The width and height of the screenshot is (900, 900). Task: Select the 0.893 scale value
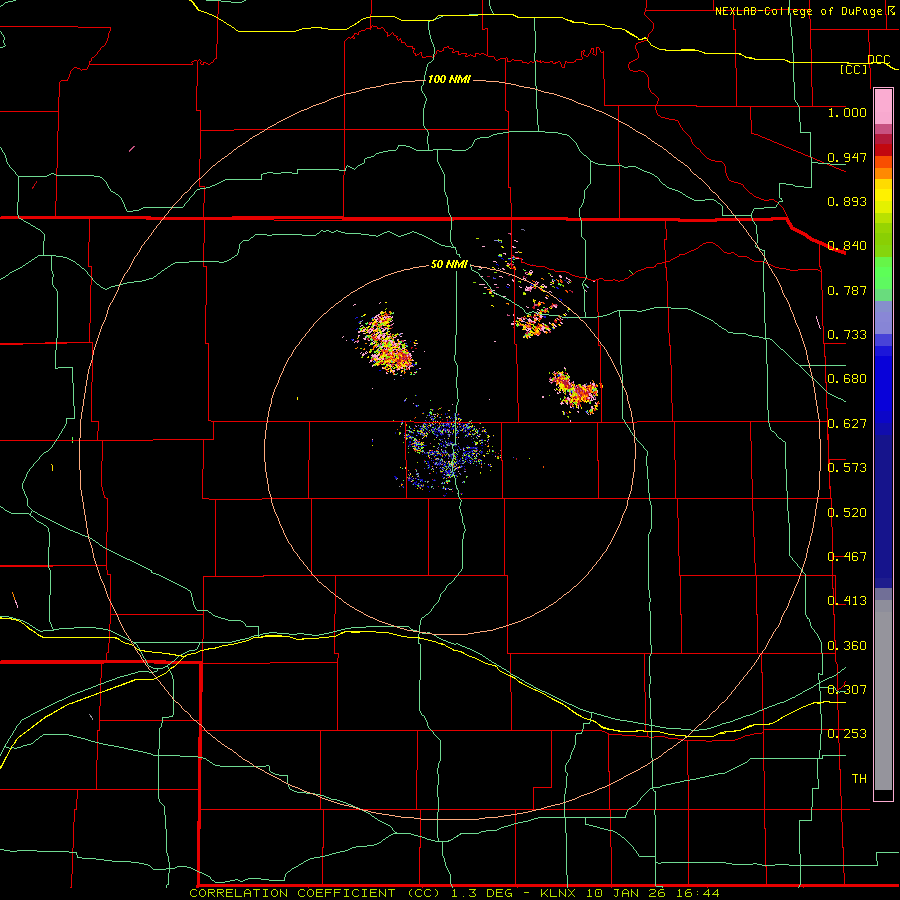(x=847, y=201)
